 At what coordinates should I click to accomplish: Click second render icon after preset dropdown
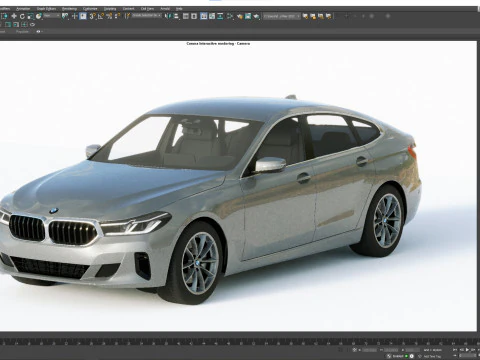[x=313, y=16]
